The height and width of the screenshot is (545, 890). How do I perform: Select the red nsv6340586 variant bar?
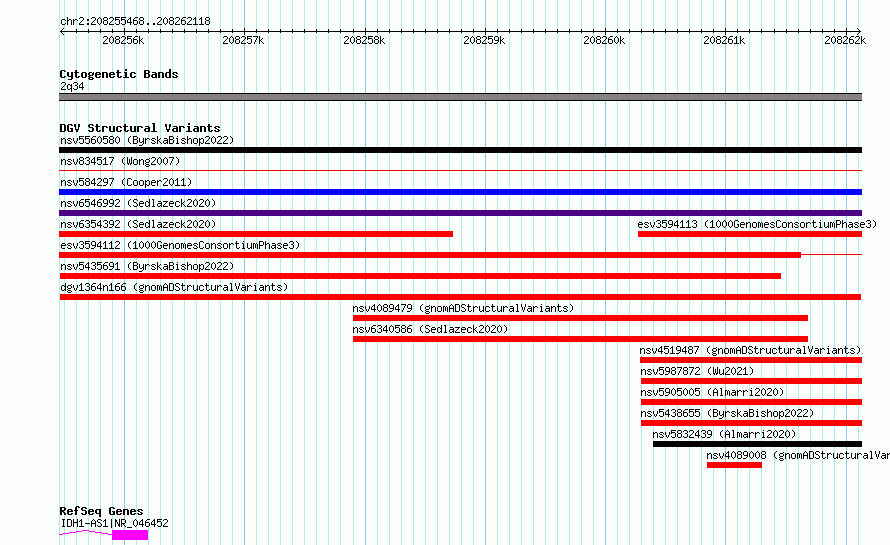(x=580, y=339)
